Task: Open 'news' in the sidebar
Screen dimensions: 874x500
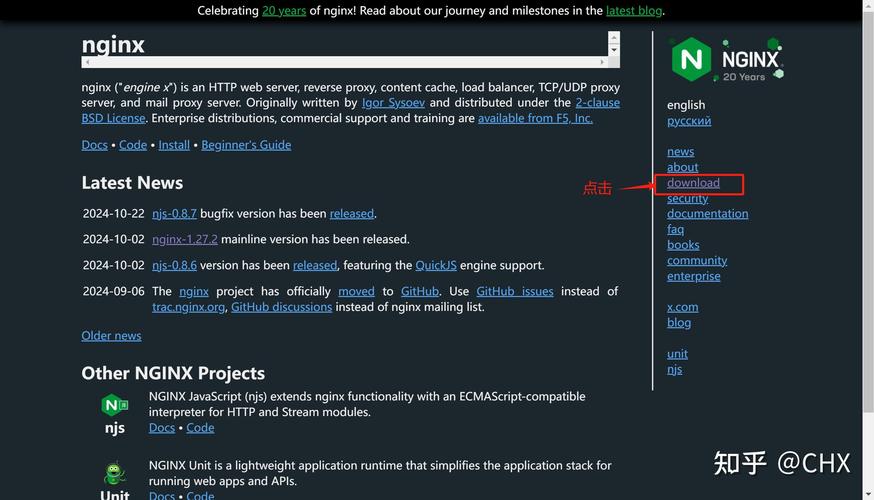Action: tap(681, 152)
